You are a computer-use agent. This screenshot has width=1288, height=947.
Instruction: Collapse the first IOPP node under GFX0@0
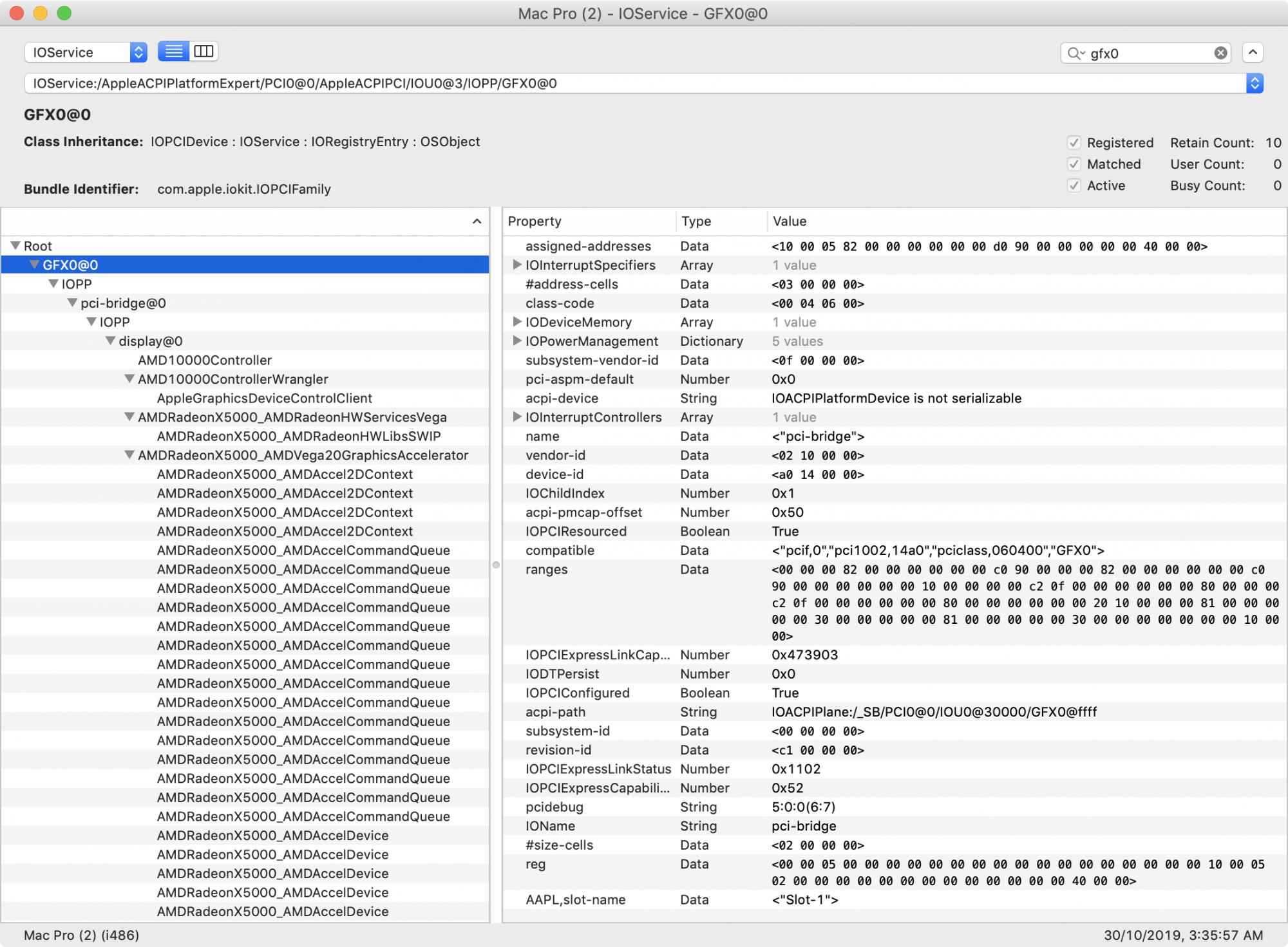[54, 283]
